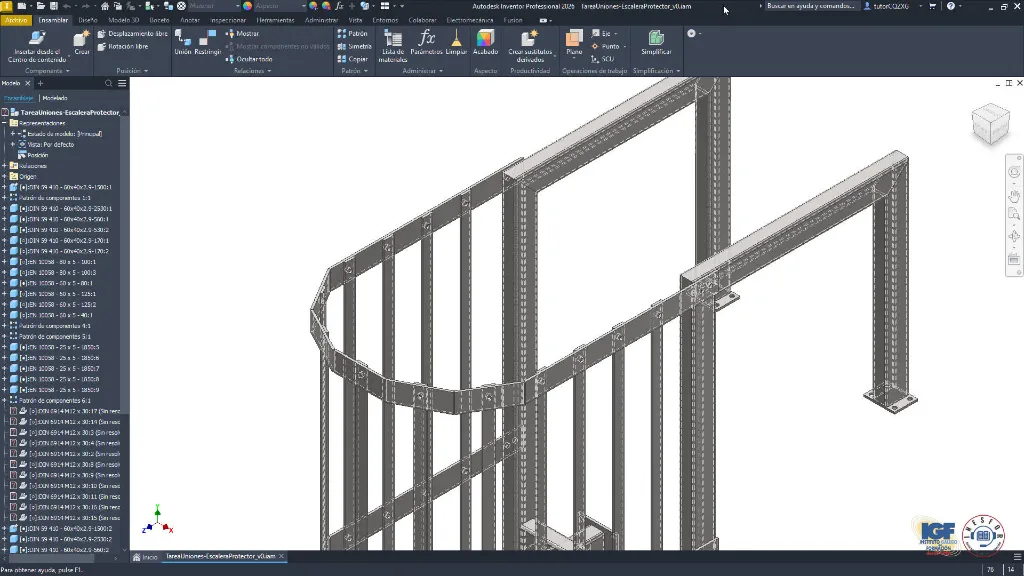Click the SCU tool
Screen dimensions: 1024x576
(x=603, y=59)
